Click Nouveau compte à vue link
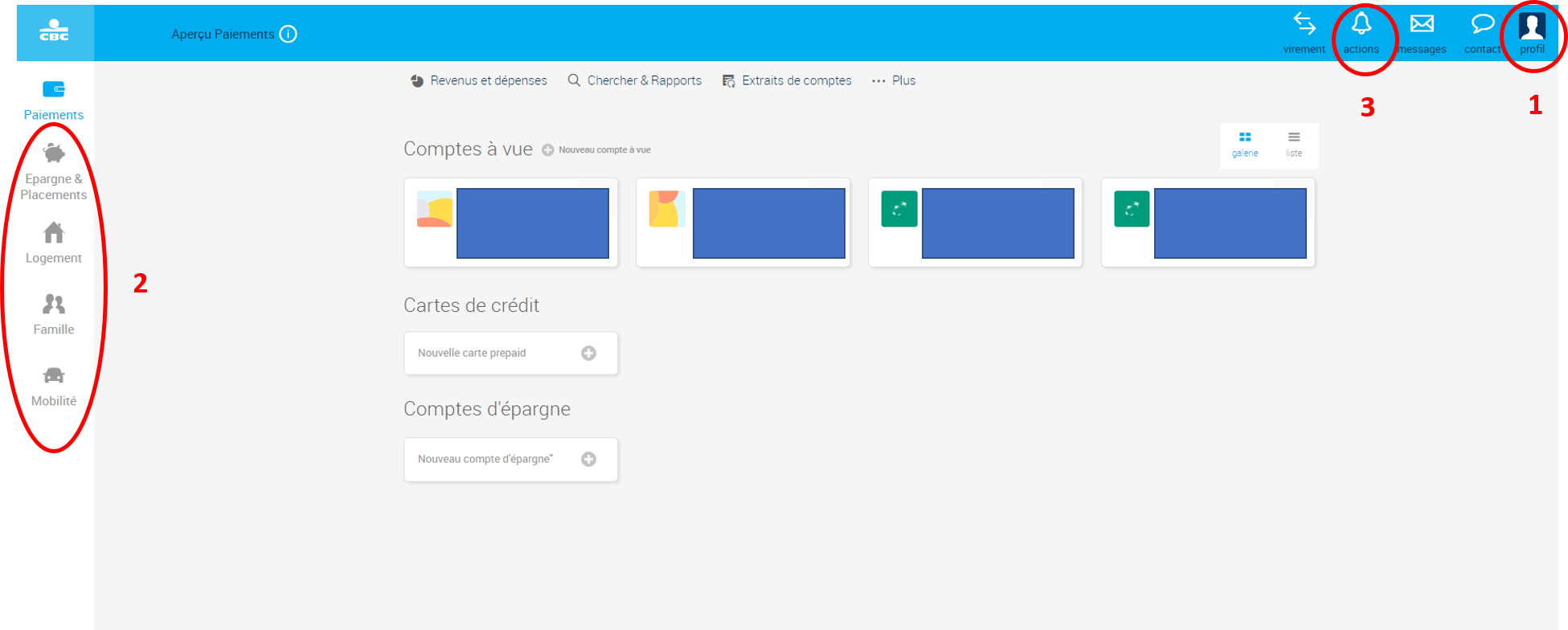1568x630 pixels. coord(596,150)
